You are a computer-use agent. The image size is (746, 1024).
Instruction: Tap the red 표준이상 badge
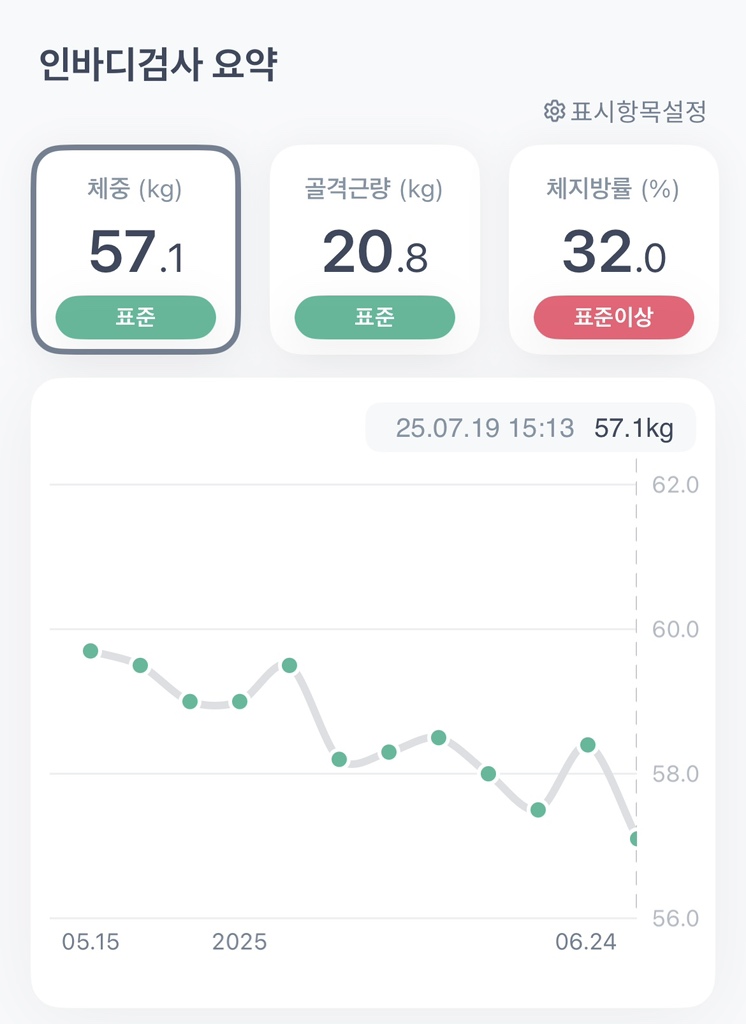(613, 318)
